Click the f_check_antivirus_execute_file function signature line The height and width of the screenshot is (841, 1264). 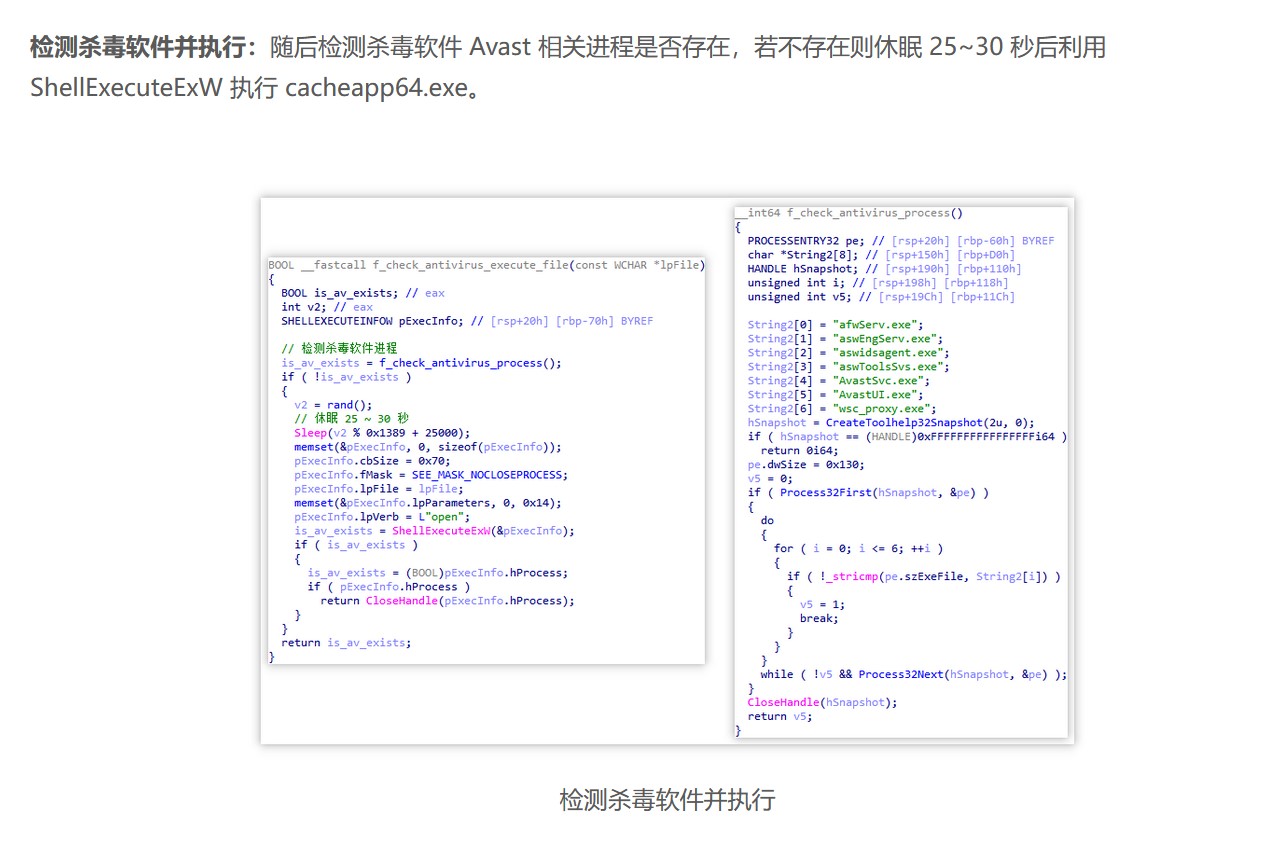point(487,265)
